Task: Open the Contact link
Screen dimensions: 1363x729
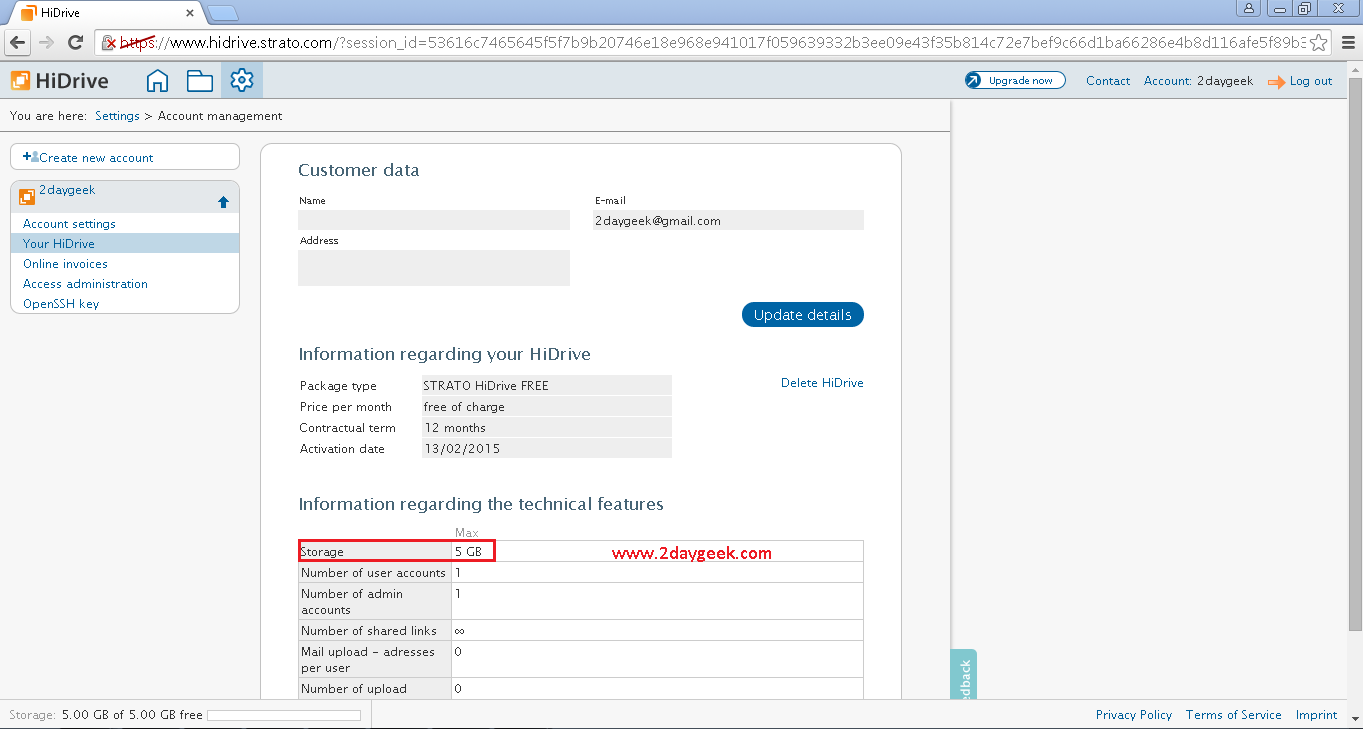Action: coord(1108,81)
